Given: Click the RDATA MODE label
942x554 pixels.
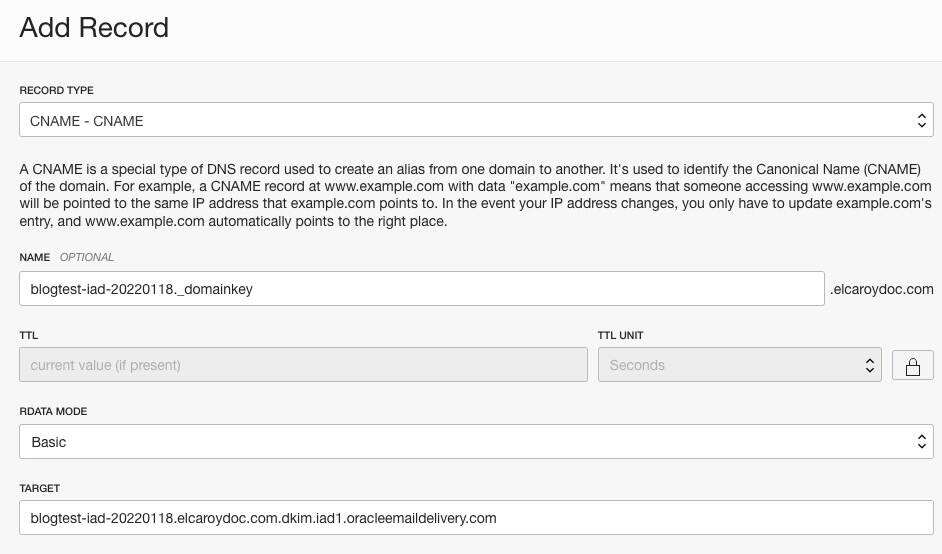Looking at the screenshot, I should (53, 412).
